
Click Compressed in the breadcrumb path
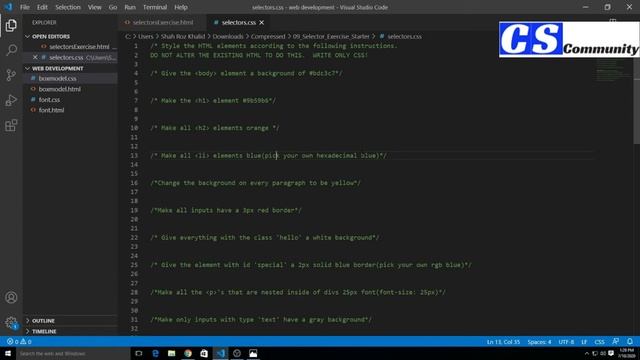pyautogui.click(x=268, y=36)
